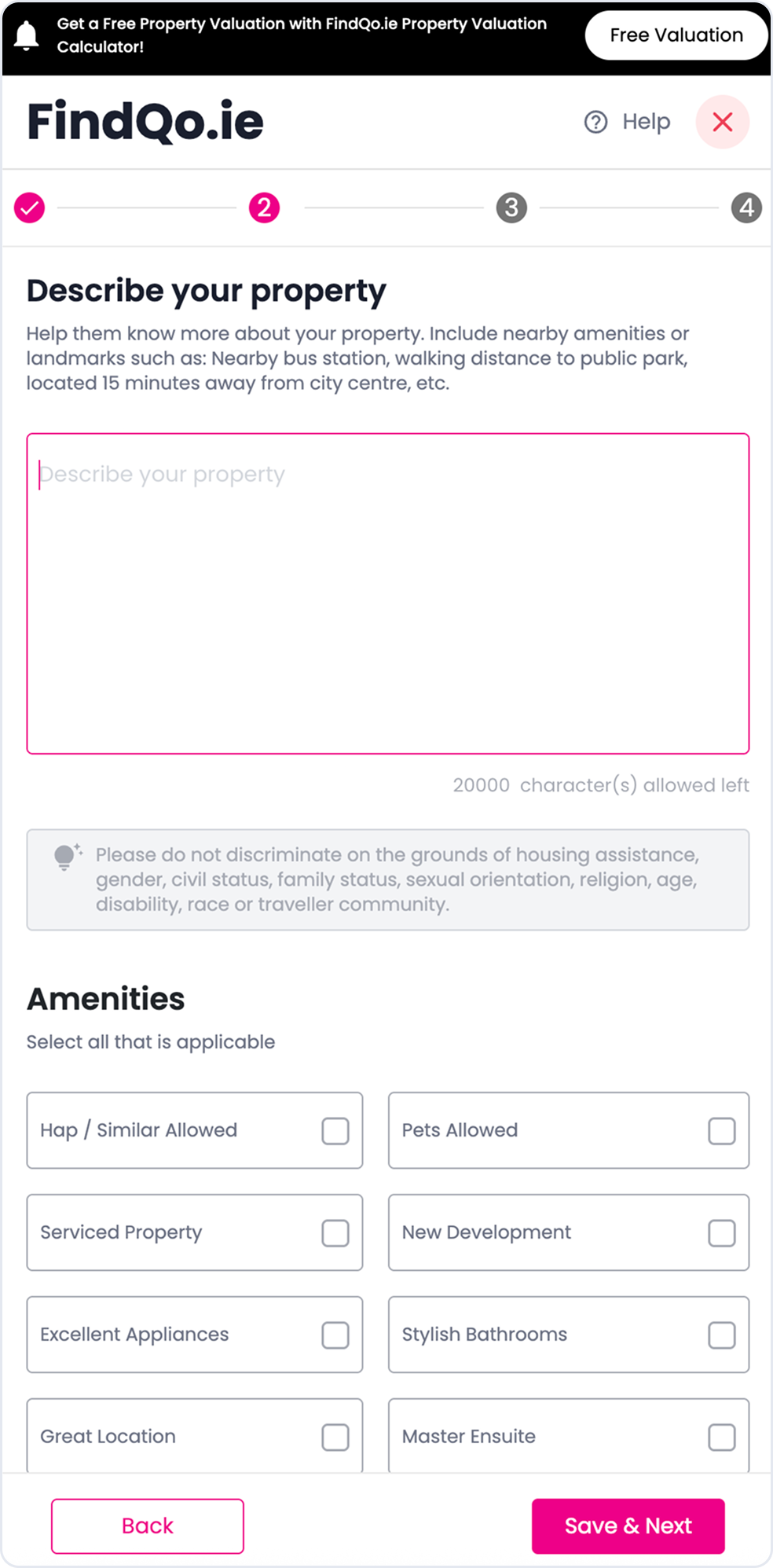Select the completed step 1 checkmark
This screenshot has width=773, height=1568.
pos(29,207)
